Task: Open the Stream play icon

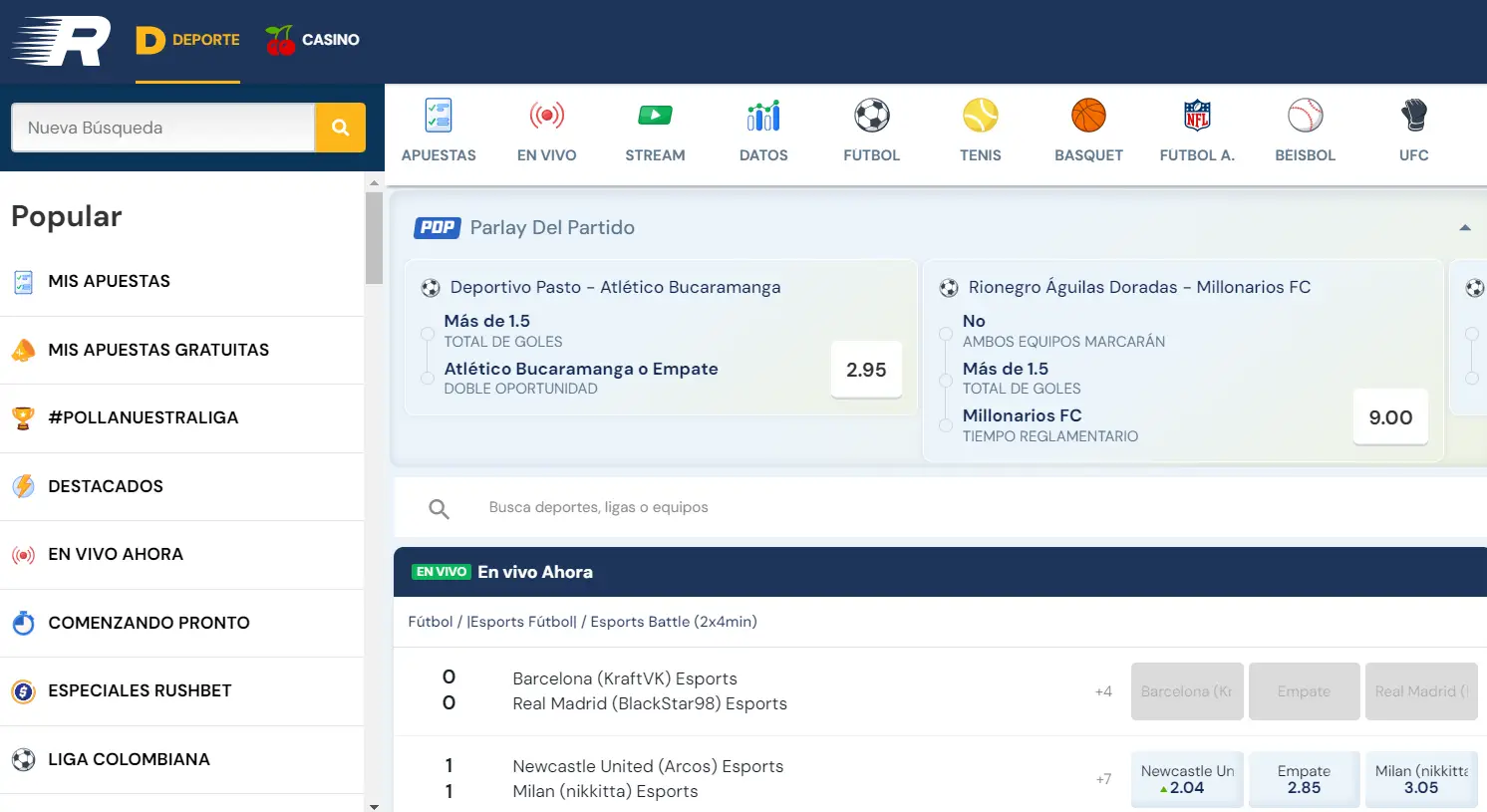Action: tap(655, 117)
